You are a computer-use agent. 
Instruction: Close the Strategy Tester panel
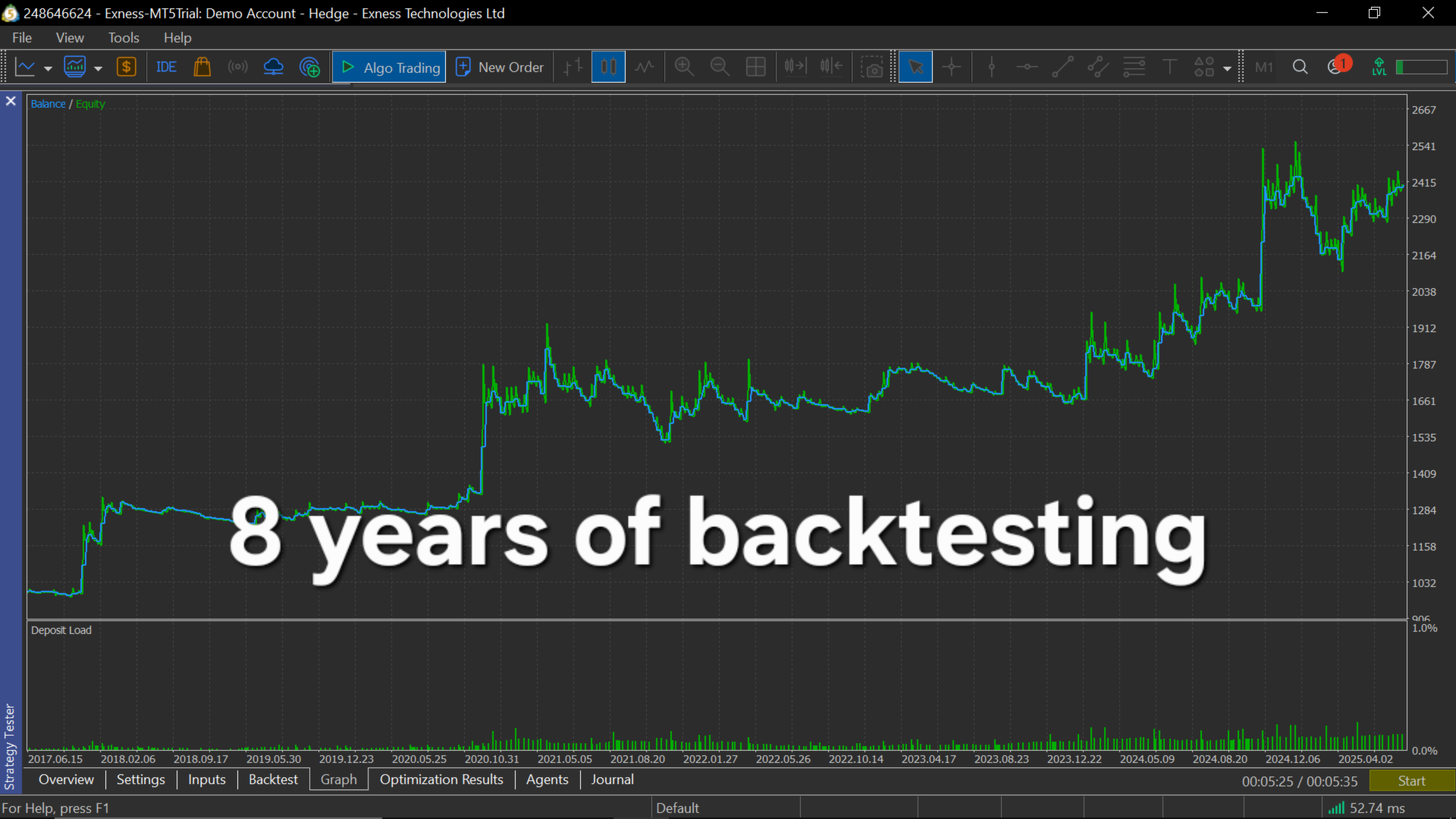(x=11, y=101)
